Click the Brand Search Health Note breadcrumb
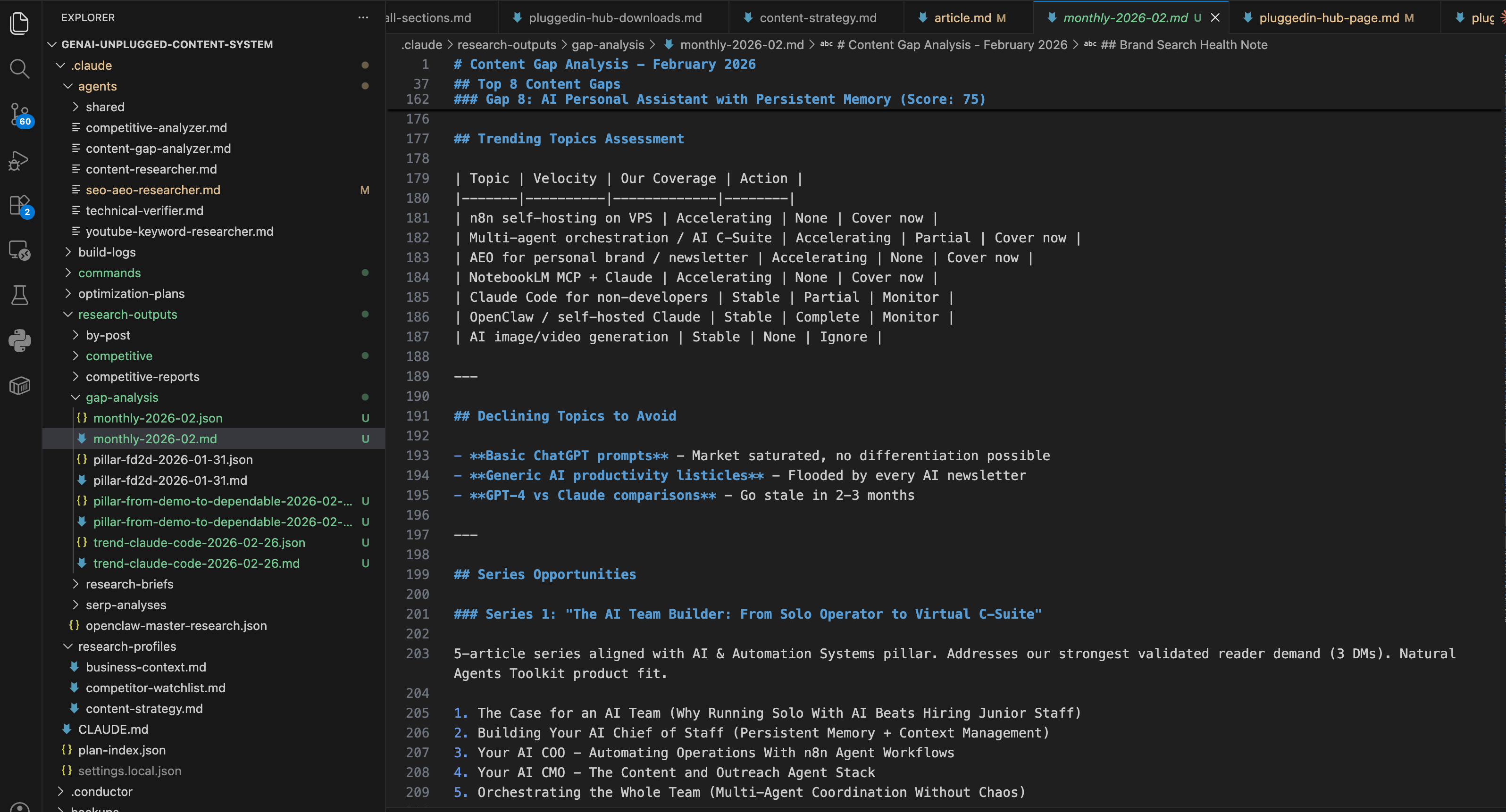Viewport: 1506px width, 812px height. click(x=1184, y=44)
